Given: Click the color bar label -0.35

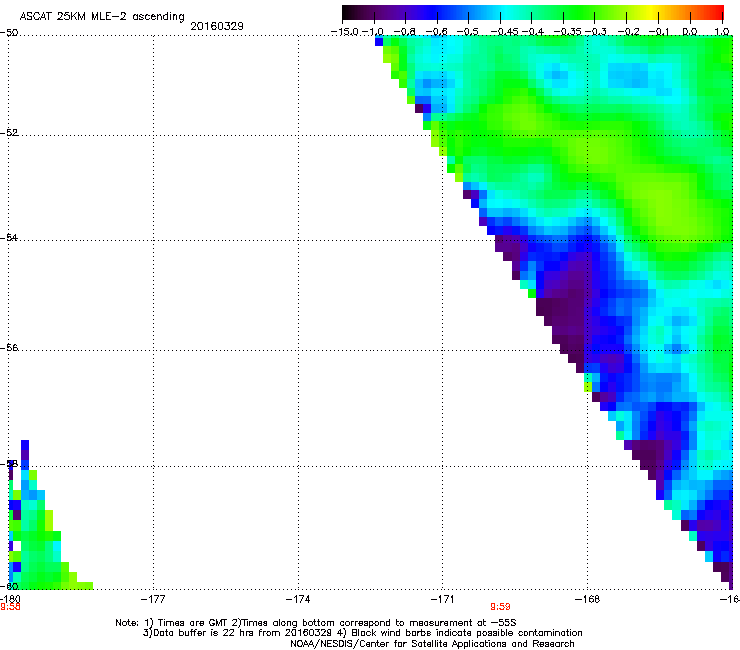Looking at the screenshot, I should 567,32.
